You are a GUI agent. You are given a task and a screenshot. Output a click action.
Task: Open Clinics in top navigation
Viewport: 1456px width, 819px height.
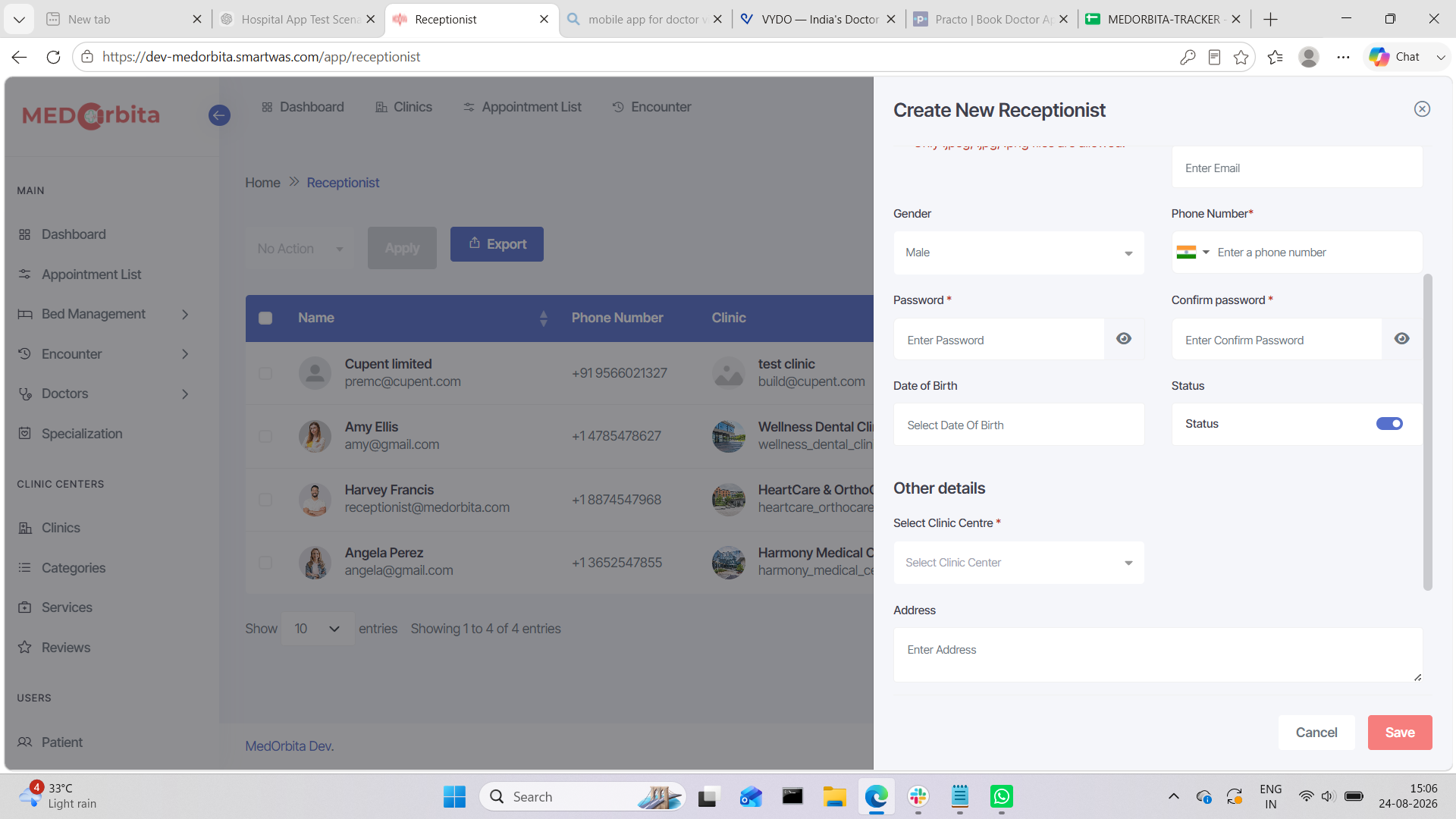click(403, 107)
